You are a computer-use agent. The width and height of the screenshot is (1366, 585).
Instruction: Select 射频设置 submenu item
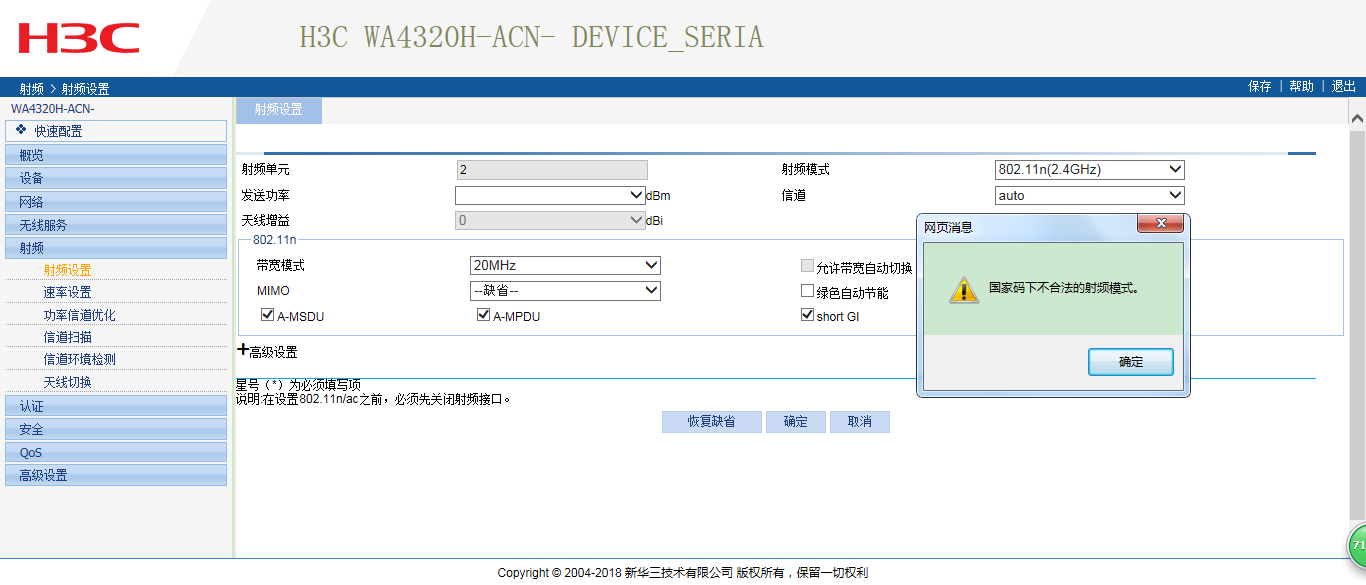[67, 270]
